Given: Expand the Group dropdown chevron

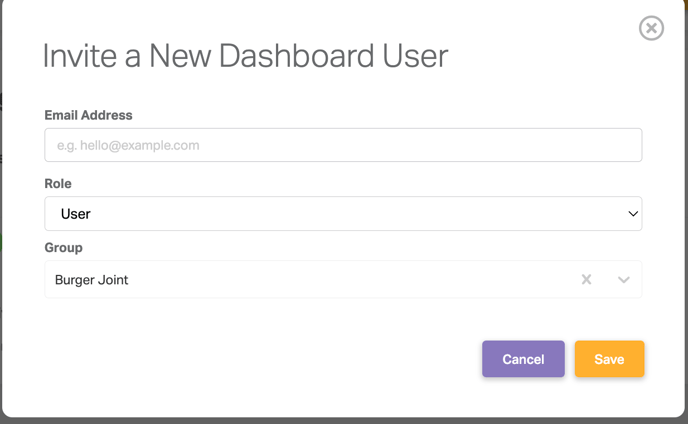Looking at the screenshot, I should 624,280.
